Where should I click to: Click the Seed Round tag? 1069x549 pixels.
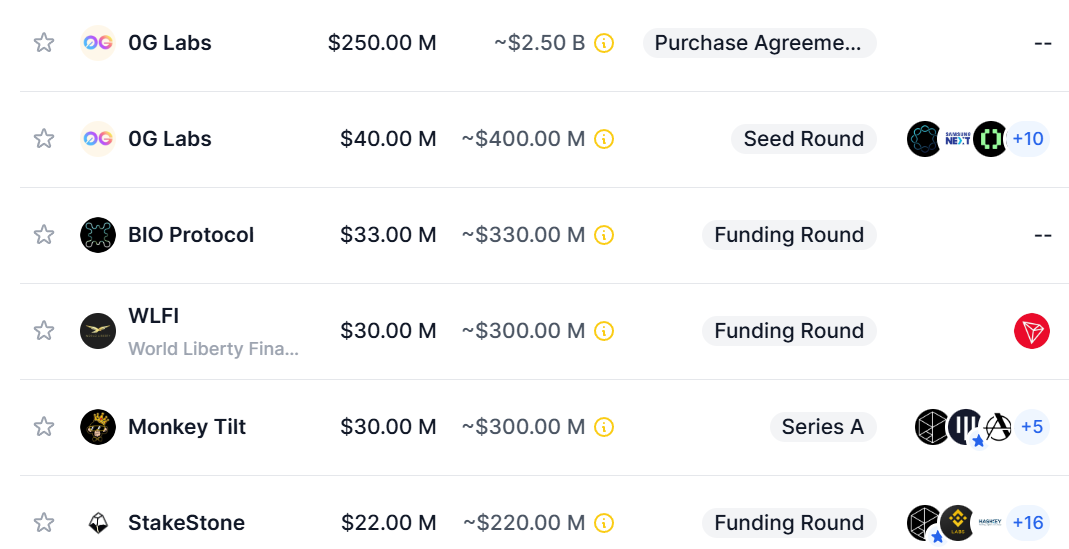[803, 139]
